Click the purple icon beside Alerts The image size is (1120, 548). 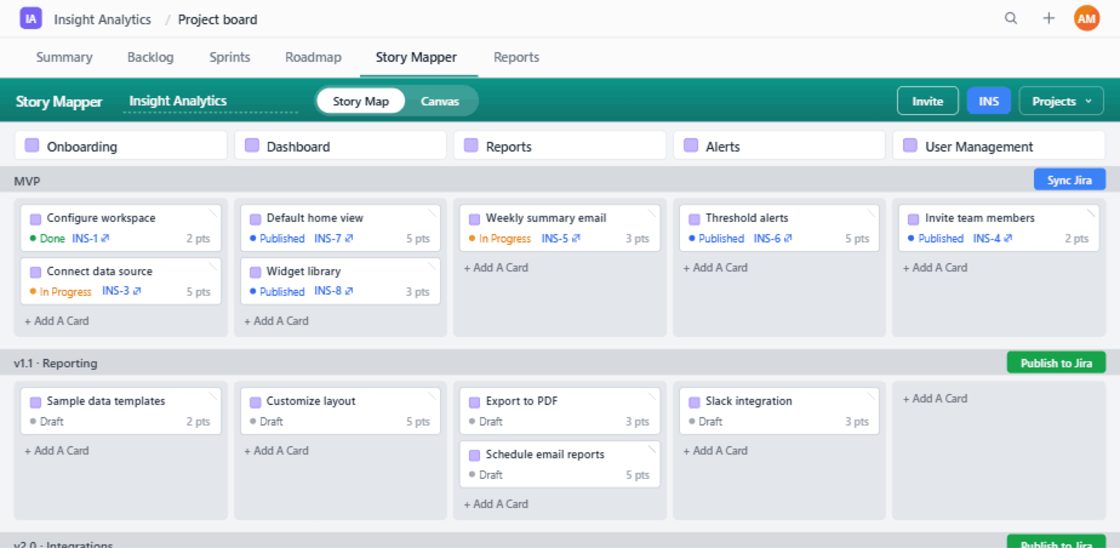[x=691, y=146]
